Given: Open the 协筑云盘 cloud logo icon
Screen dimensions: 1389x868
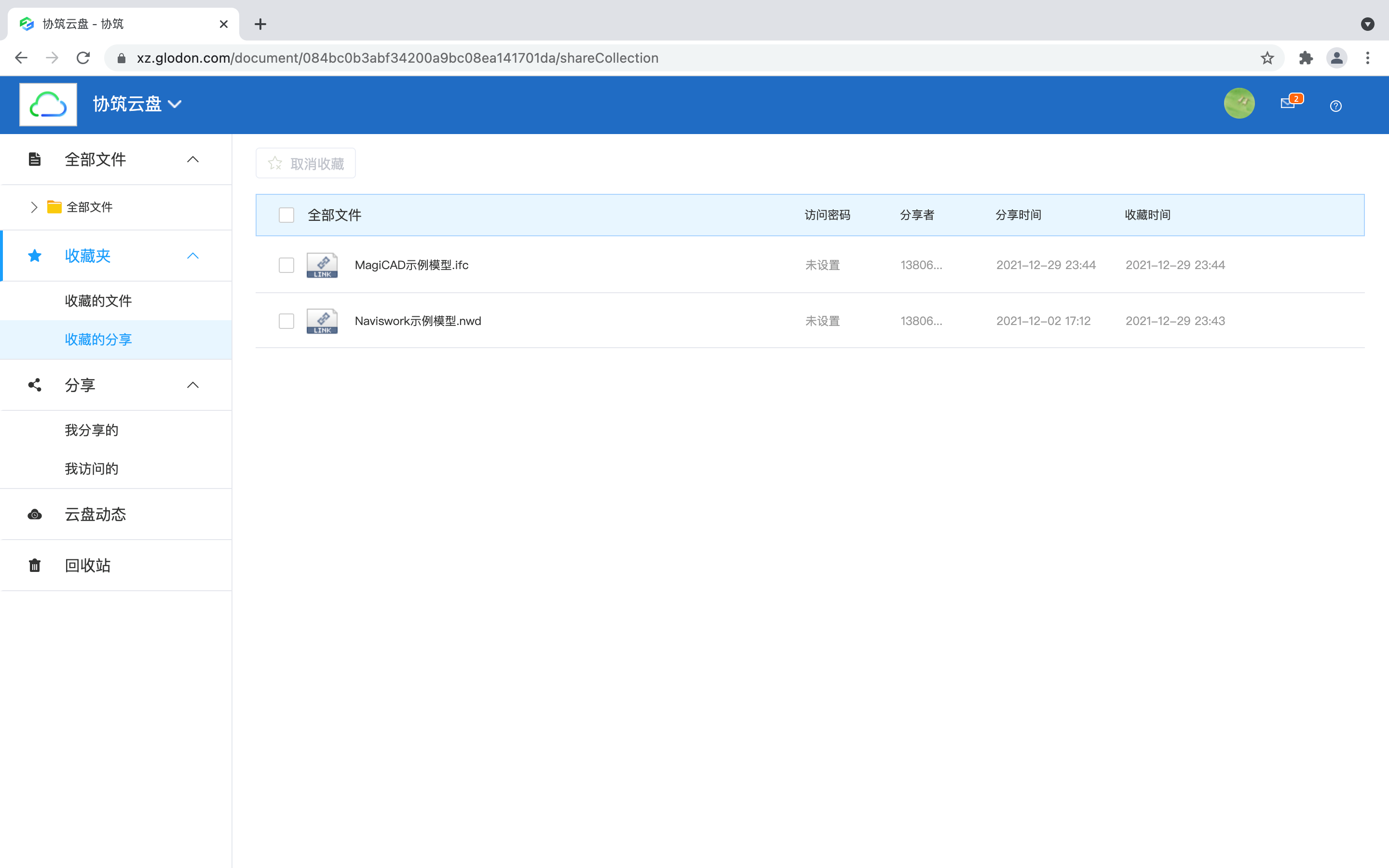Looking at the screenshot, I should coord(48,104).
